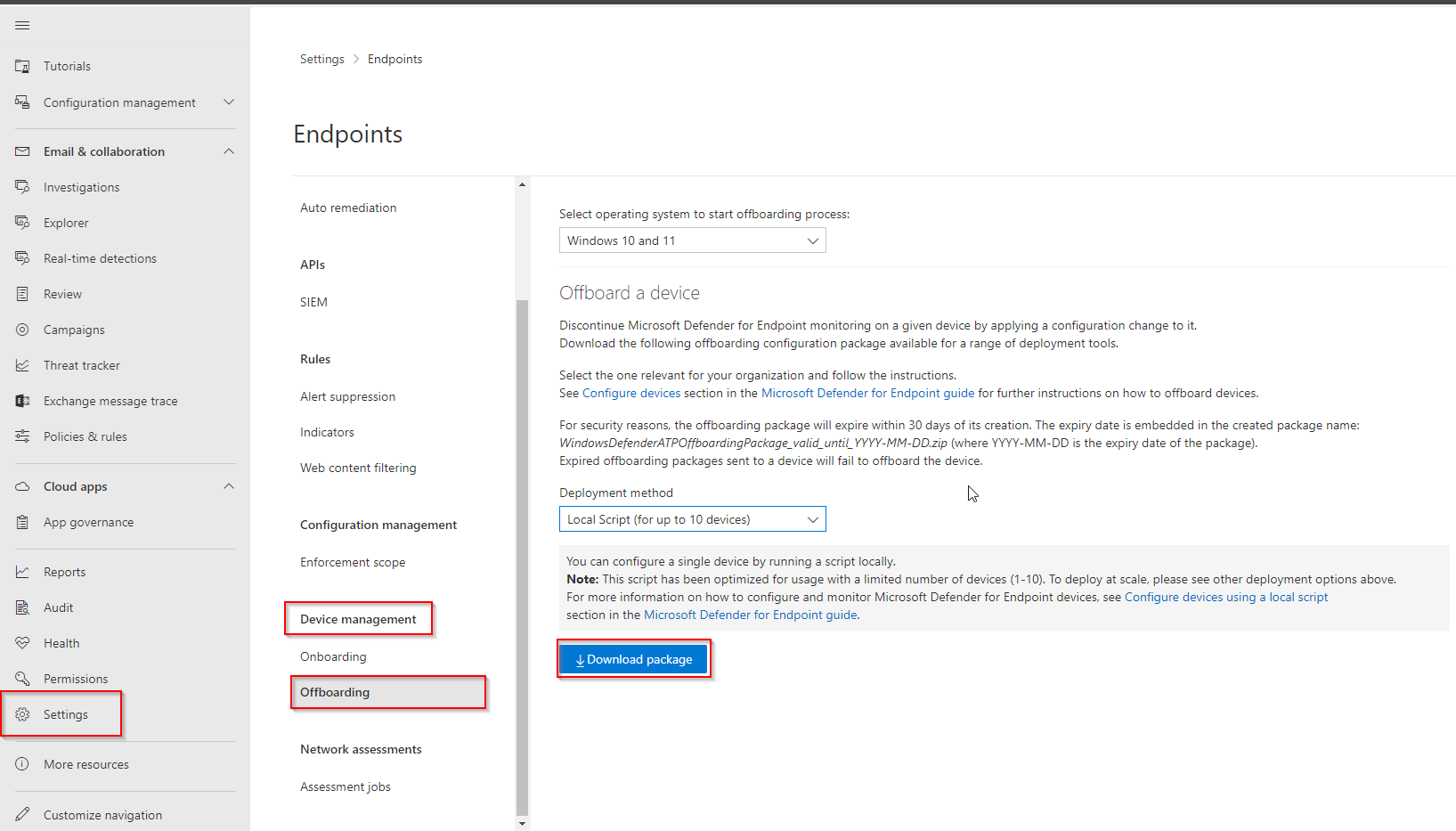Click the settings list scrollbar thumb
This screenshot has width=1456, height=831.
(x=522, y=558)
